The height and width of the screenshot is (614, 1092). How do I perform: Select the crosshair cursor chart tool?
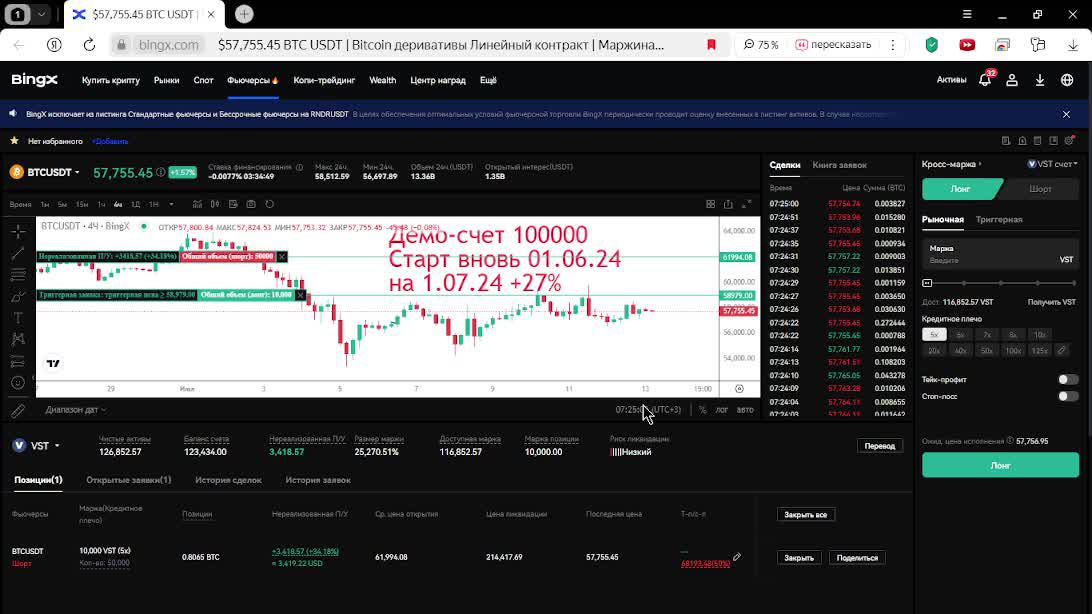(x=18, y=231)
